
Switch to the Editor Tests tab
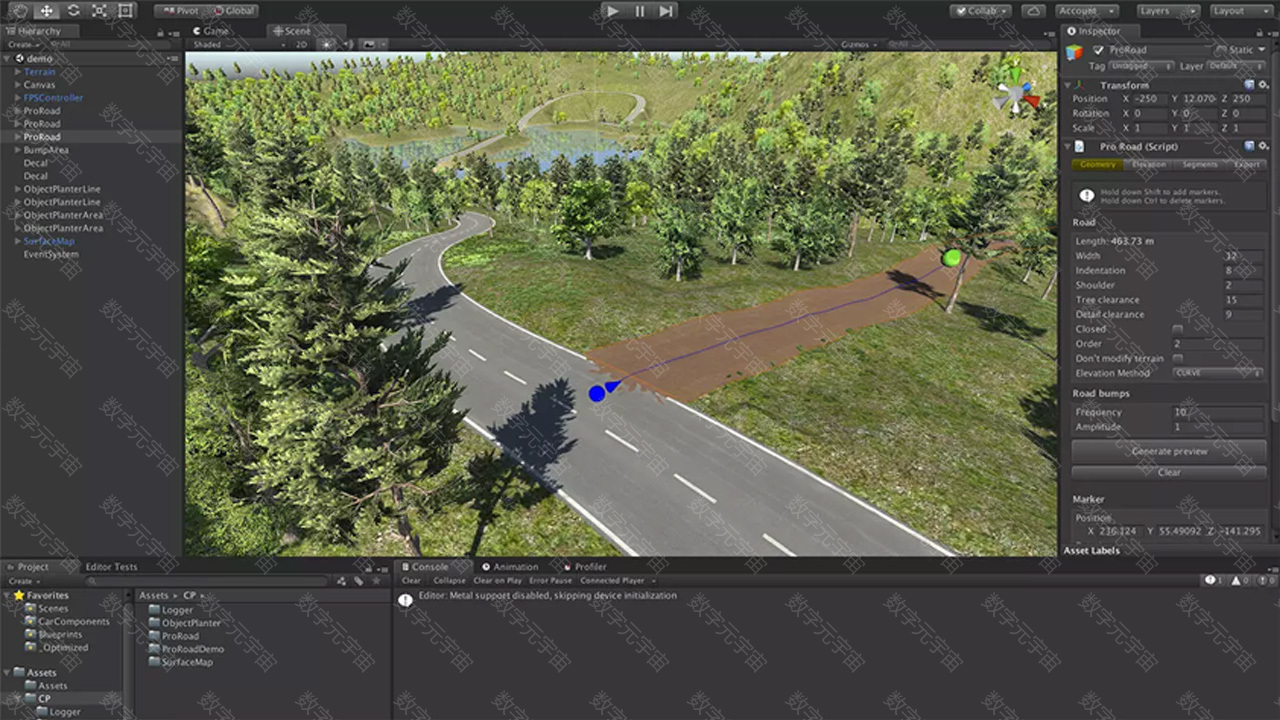111,567
